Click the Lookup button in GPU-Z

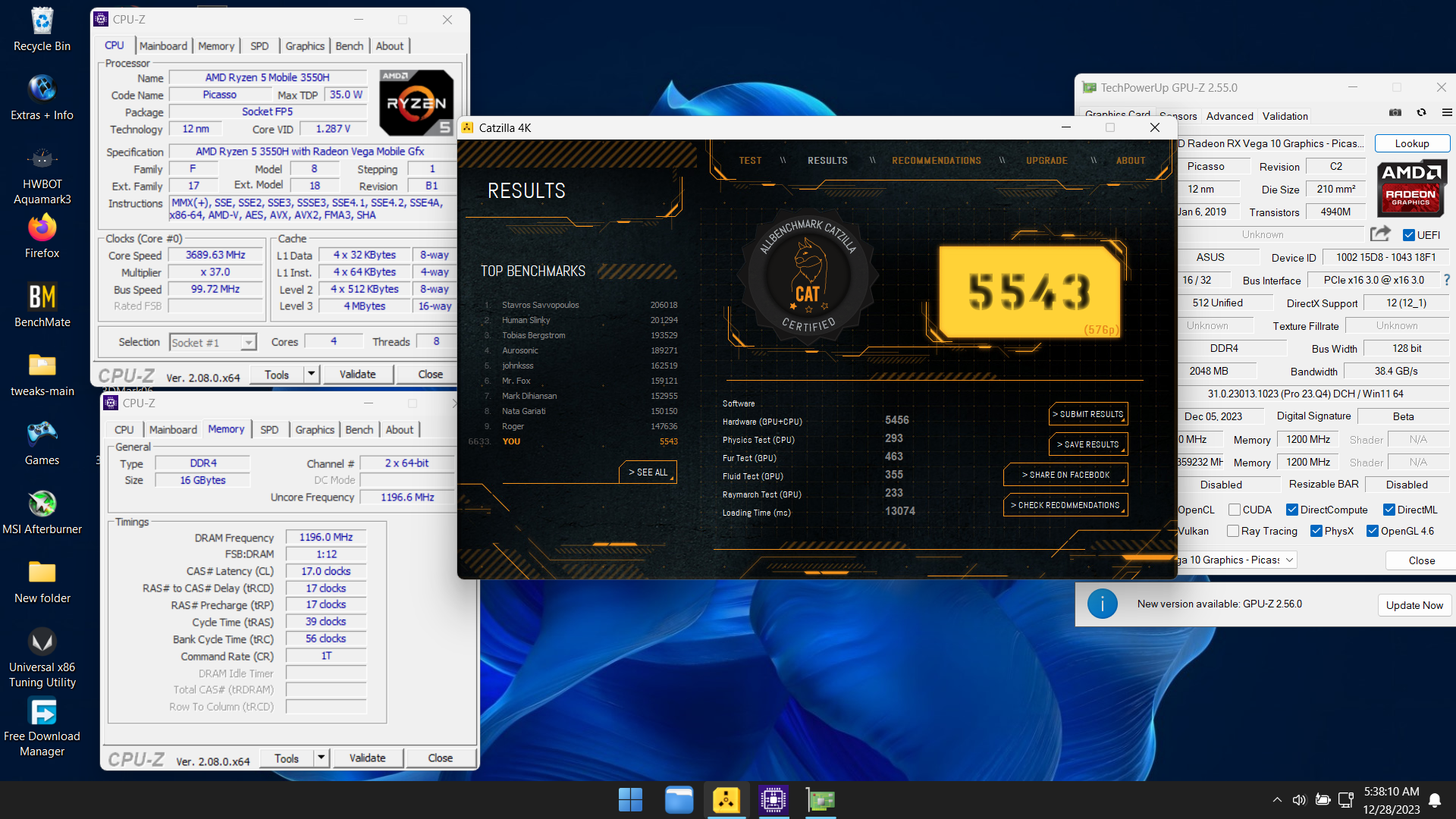pos(1412,143)
